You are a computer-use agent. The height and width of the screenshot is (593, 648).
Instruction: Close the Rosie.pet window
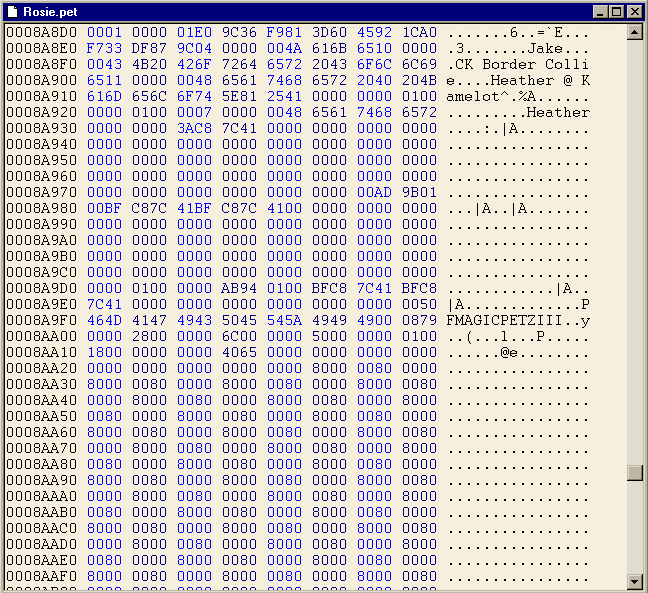point(633,12)
